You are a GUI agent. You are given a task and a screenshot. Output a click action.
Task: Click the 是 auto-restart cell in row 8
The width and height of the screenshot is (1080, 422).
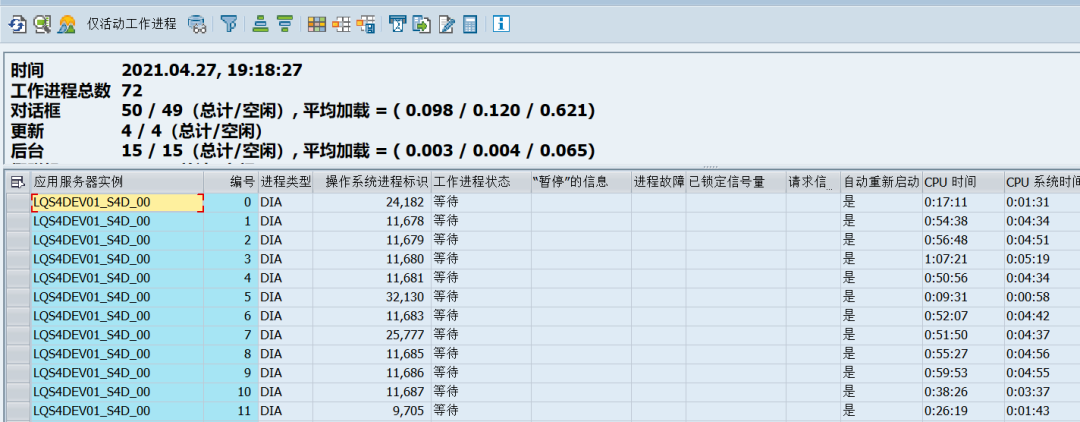tap(881, 354)
